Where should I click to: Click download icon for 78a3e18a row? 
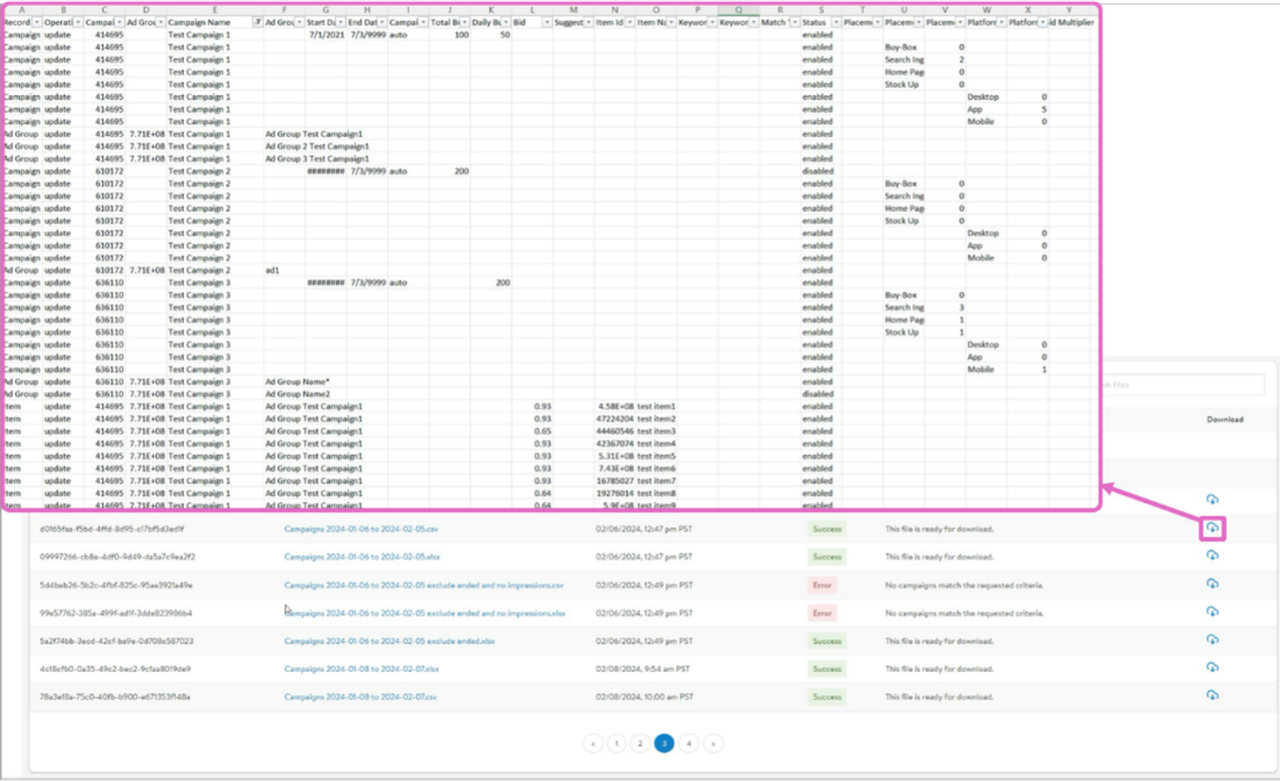coord(1212,696)
